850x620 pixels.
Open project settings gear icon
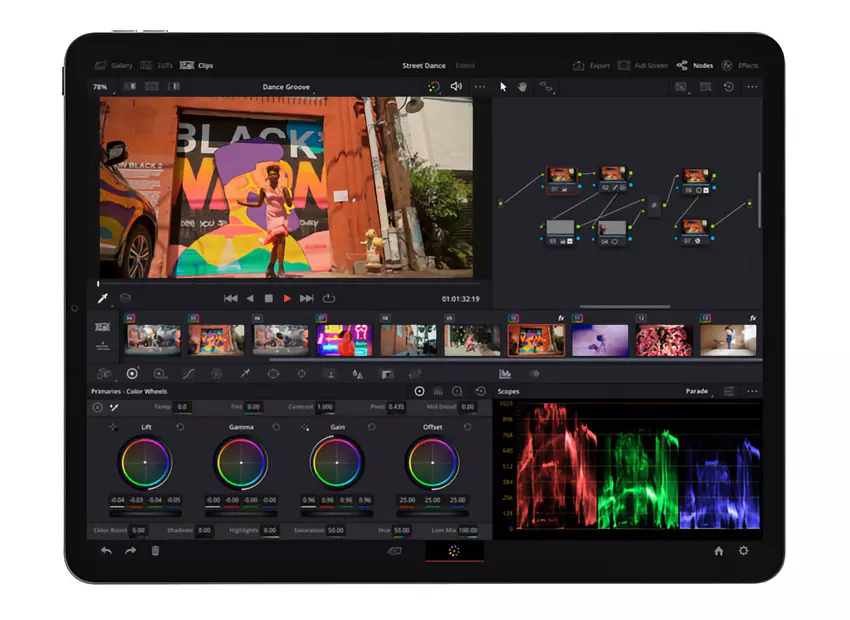coord(743,551)
